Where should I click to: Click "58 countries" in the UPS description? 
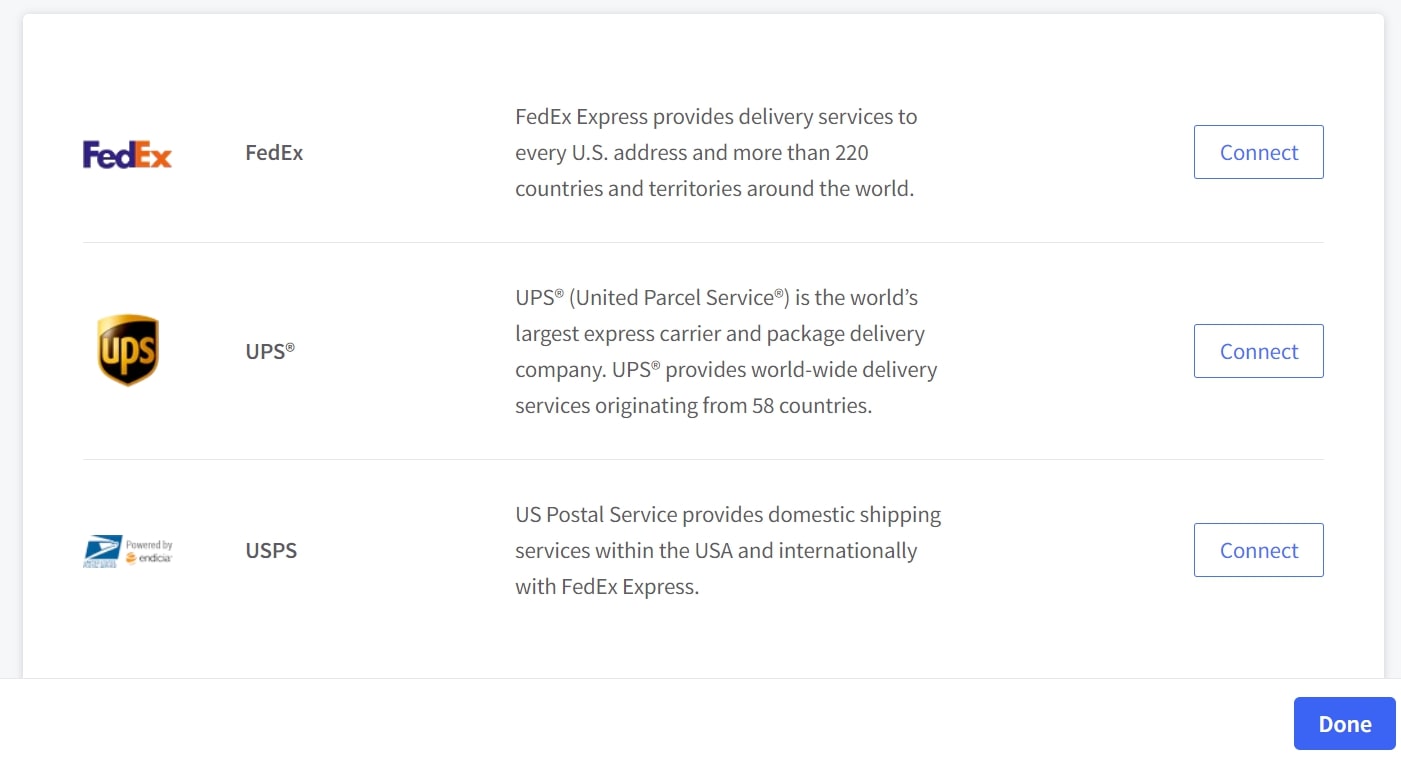tap(811, 407)
